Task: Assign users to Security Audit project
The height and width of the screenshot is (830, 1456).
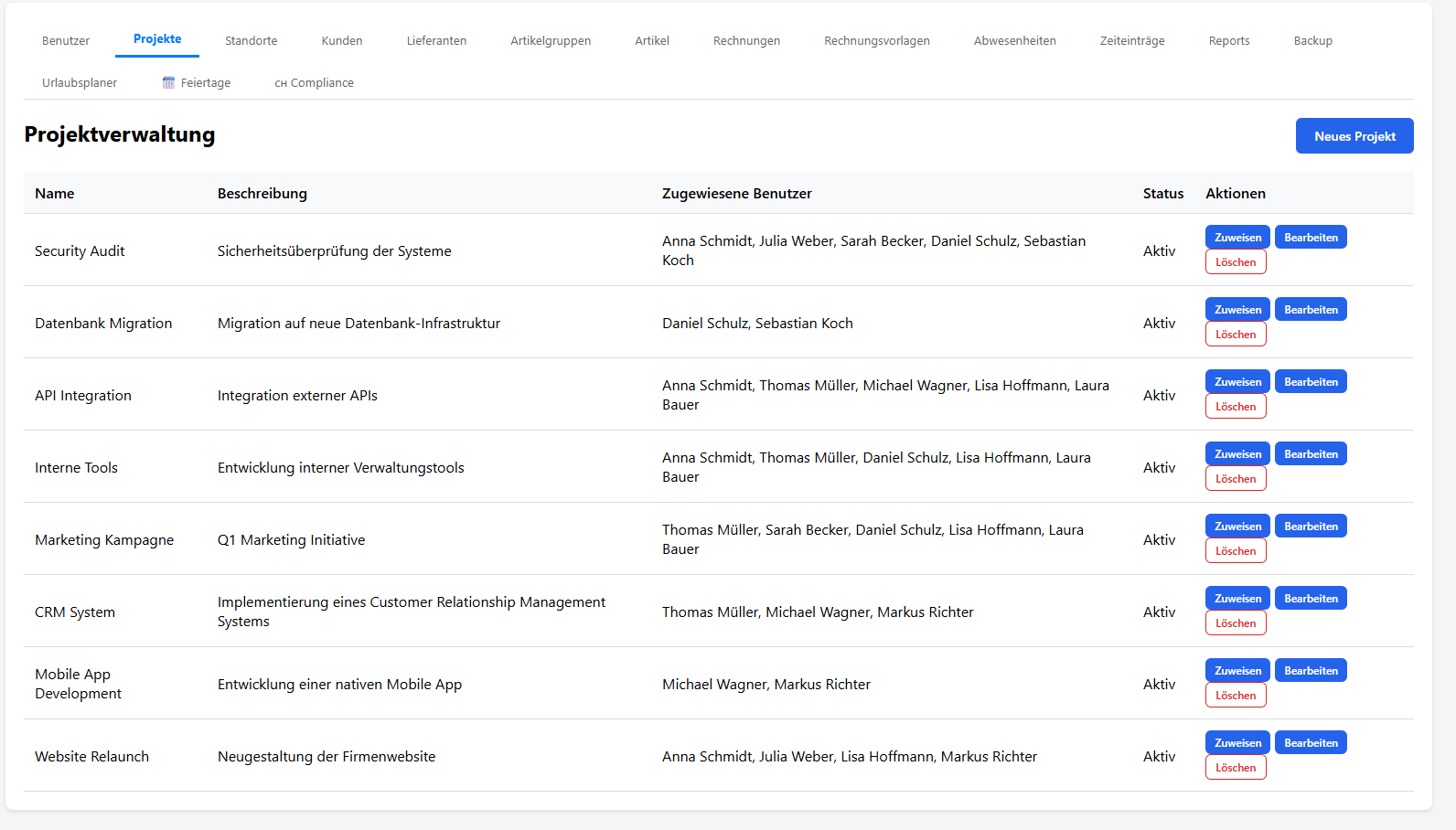Action: 1237,238
